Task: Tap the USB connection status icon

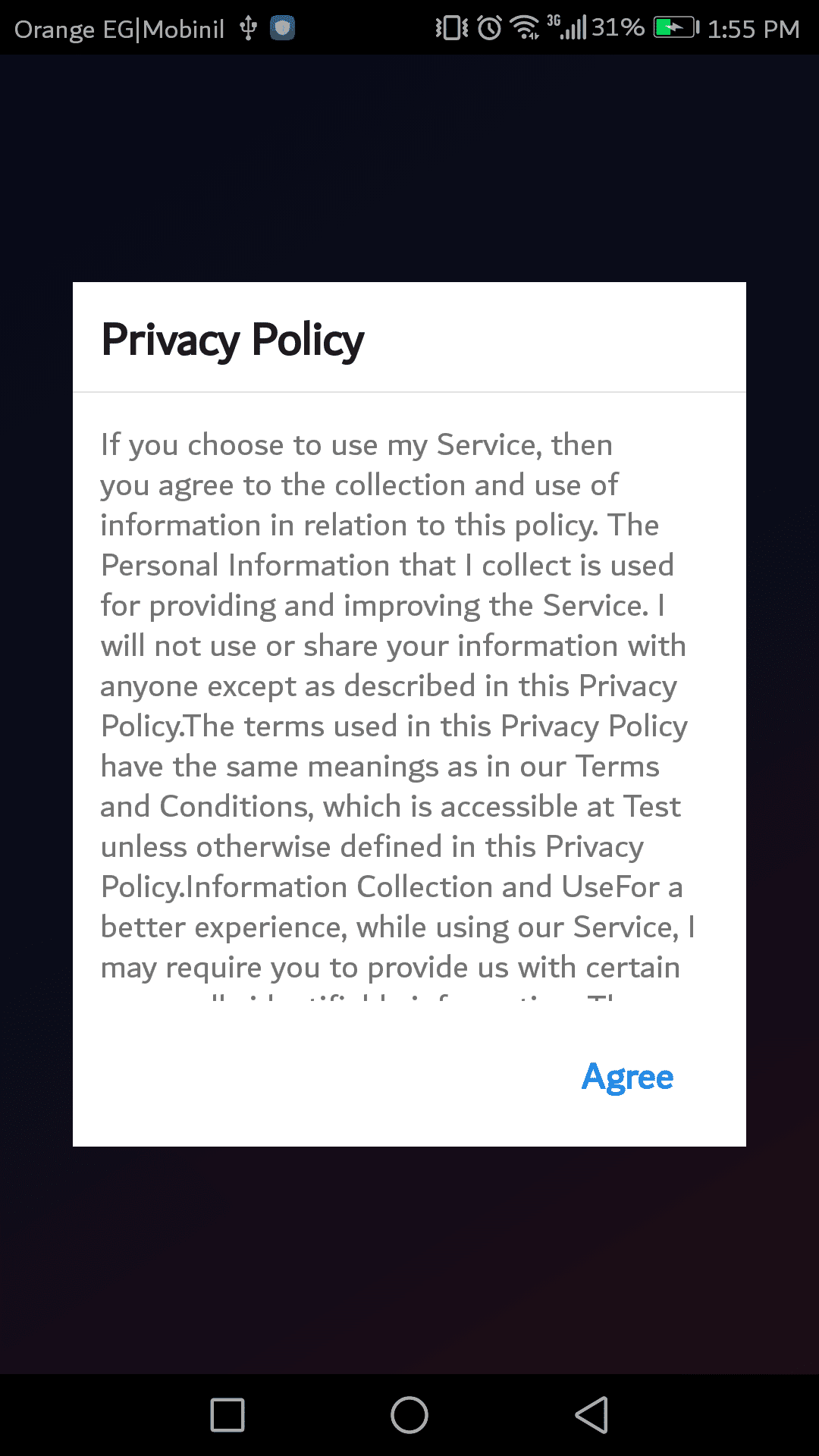Action: 248,29
